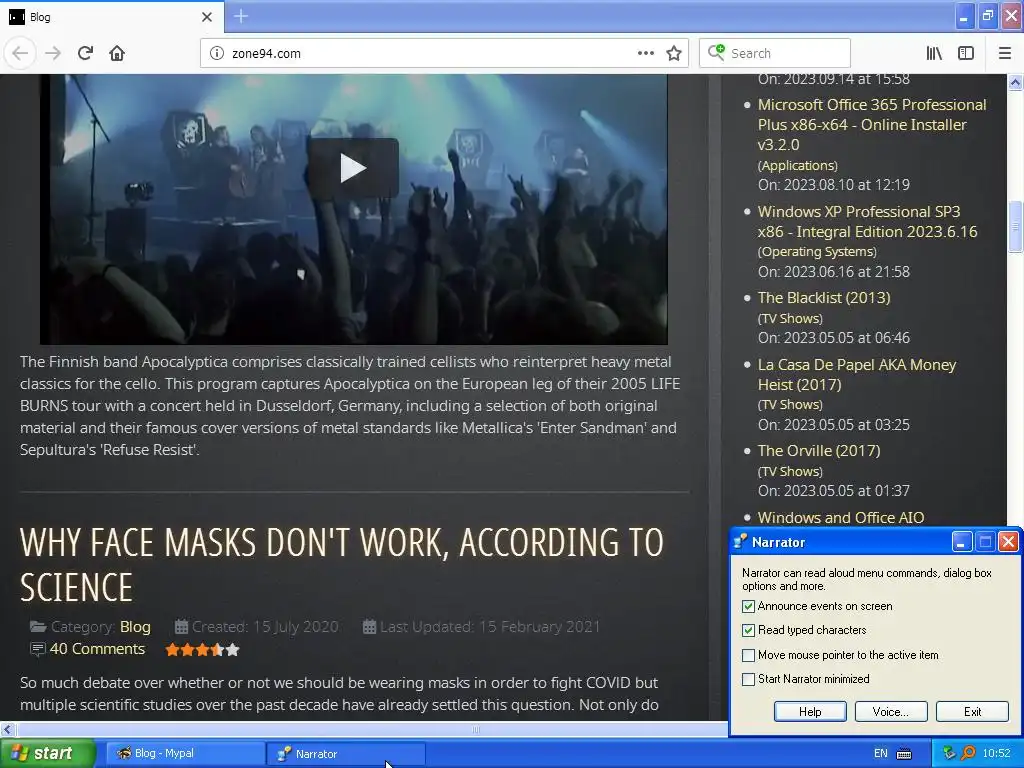Minimize the Narrator window

961,541
